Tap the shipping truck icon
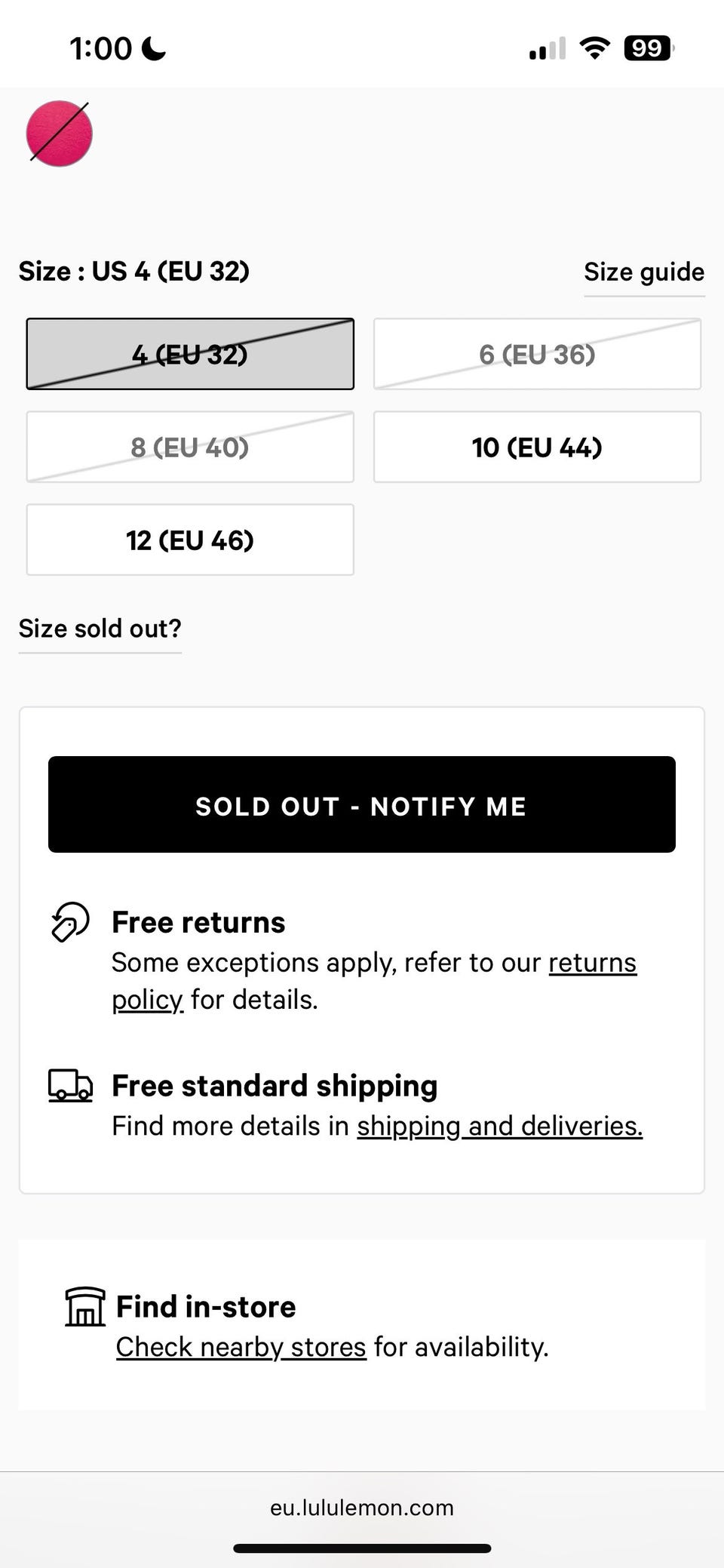Image resolution: width=724 pixels, height=1568 pixels. [x=70, y=1086]
